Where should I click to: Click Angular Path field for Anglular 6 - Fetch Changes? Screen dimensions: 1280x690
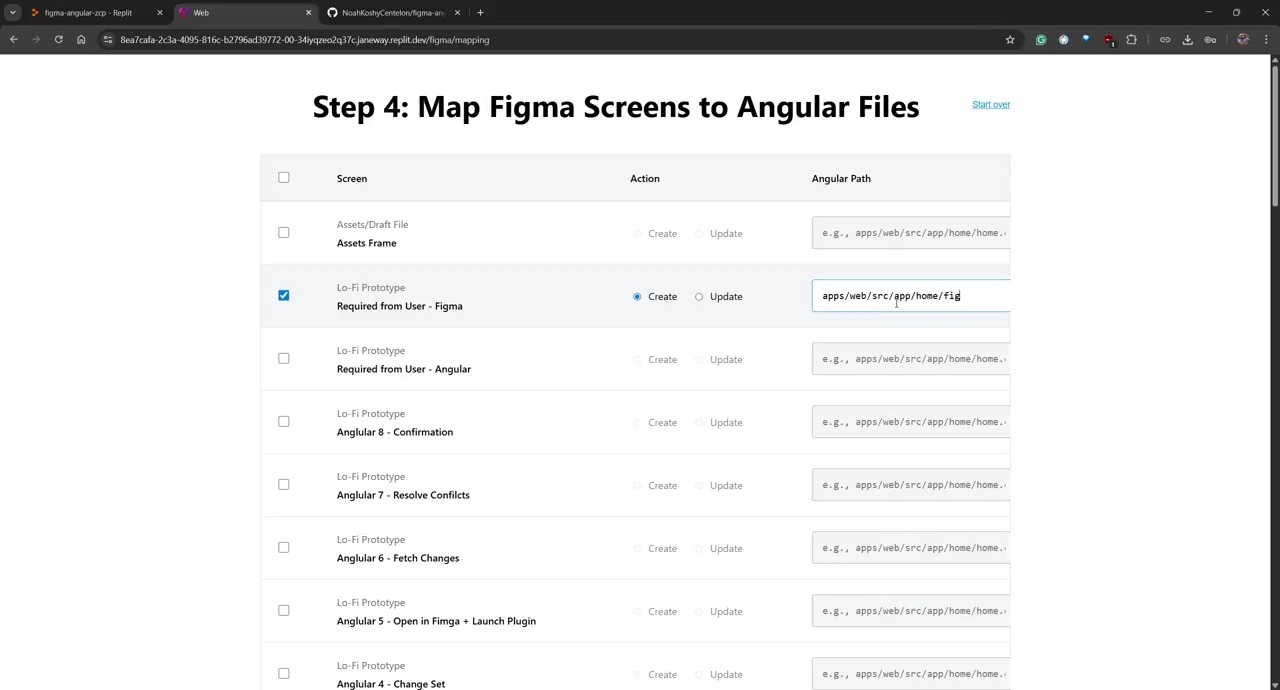[911, 548]
